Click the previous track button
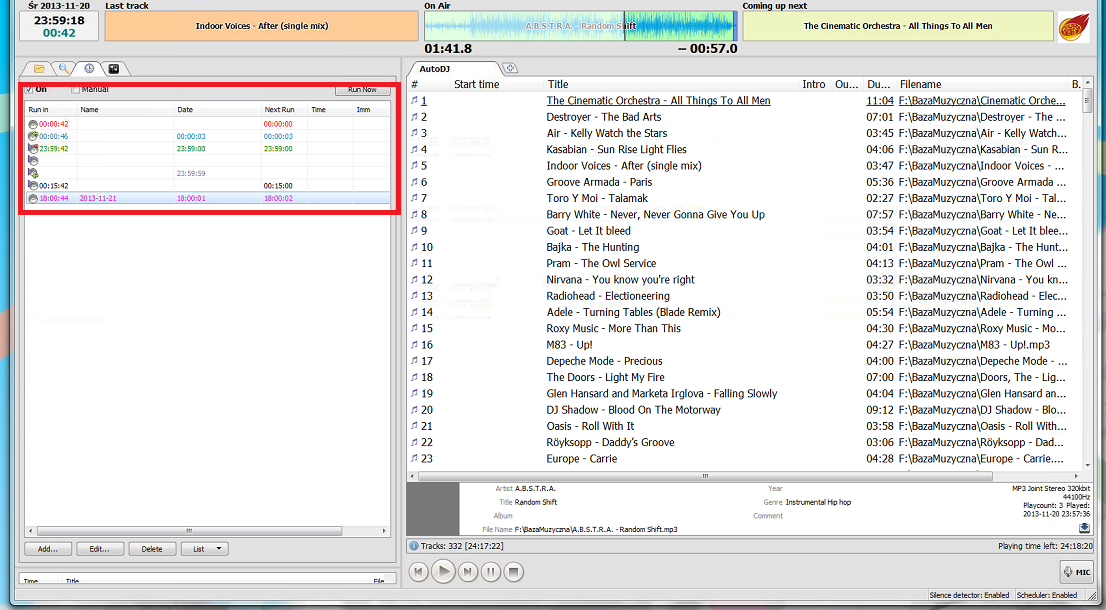 coord(418,572)
